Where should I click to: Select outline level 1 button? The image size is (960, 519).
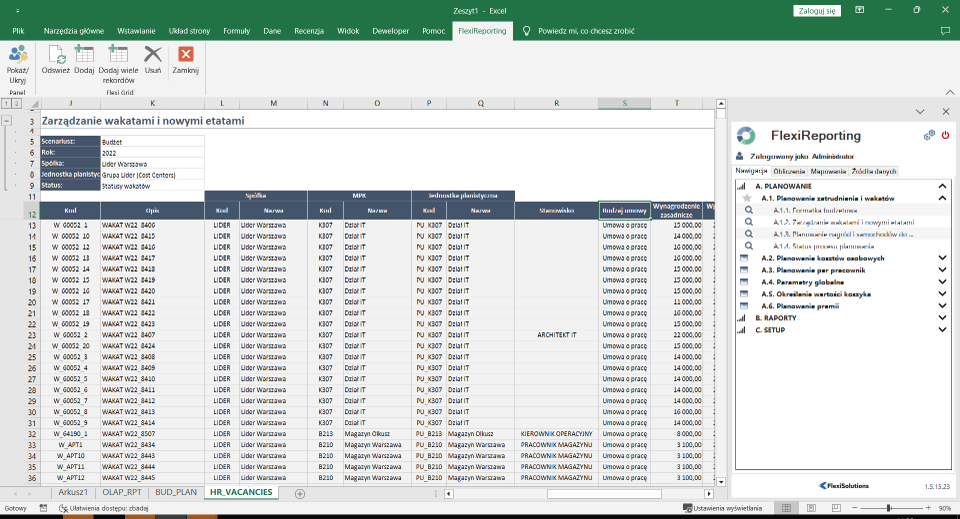[5, 103]
